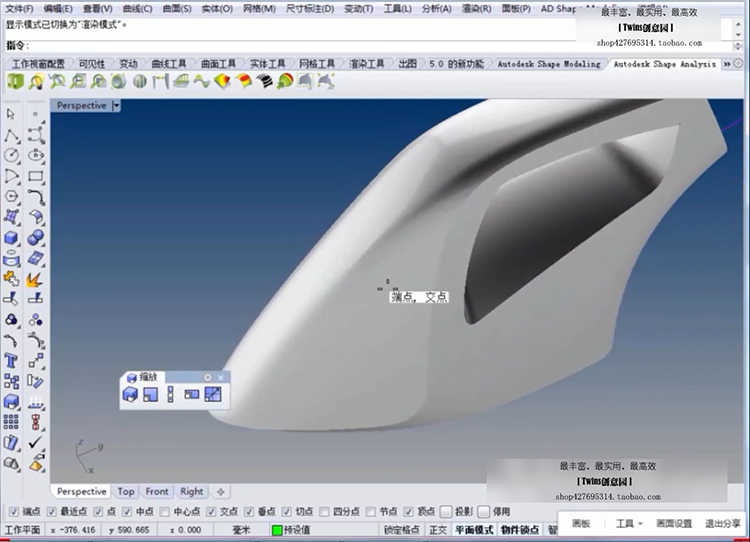Toggle the 切点 (Tangent) osnap checkbox
The height and width of the screenshot is (542, 750).
[x=286, y=511]
